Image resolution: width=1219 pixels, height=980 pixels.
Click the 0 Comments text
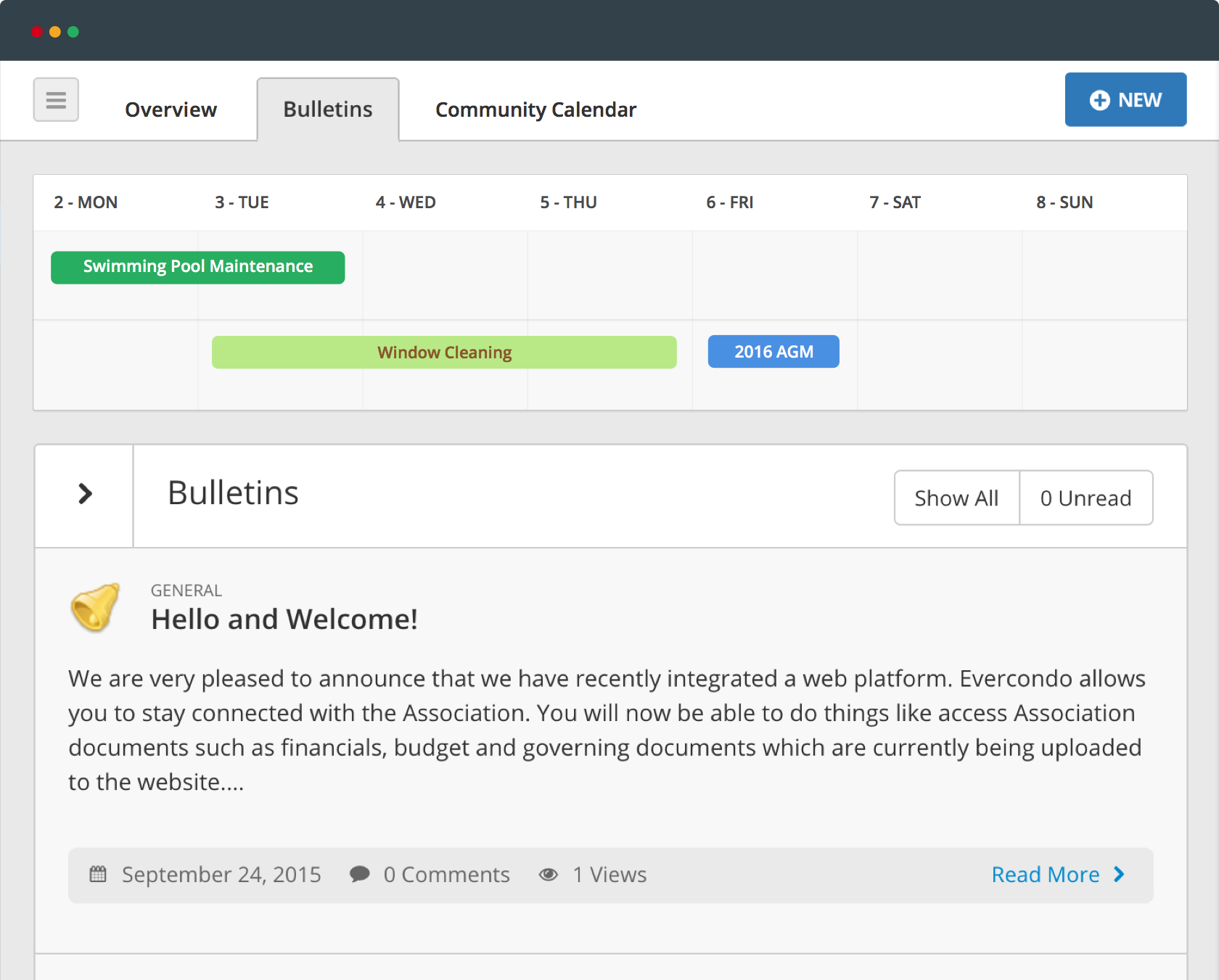click(446, 874)
